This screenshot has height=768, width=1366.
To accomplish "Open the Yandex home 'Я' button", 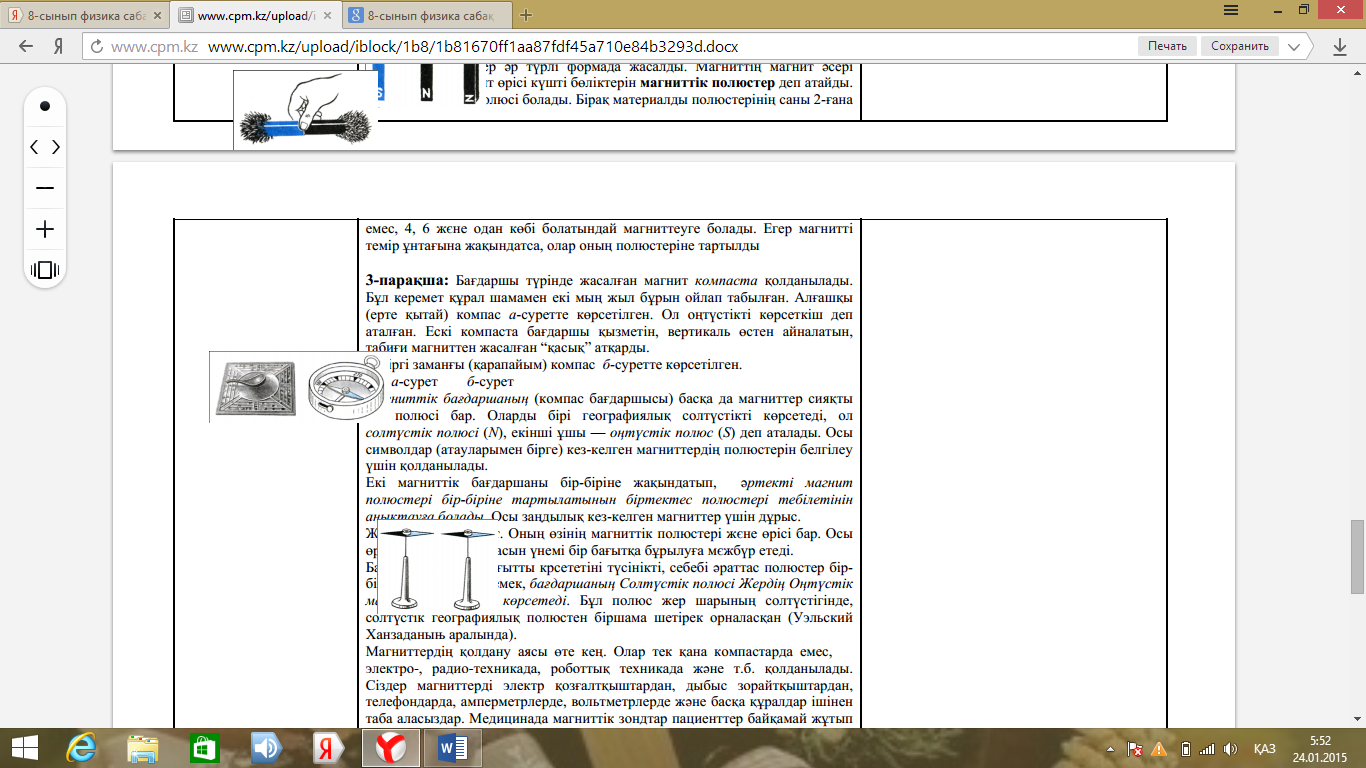I will (x=59, y=46).
